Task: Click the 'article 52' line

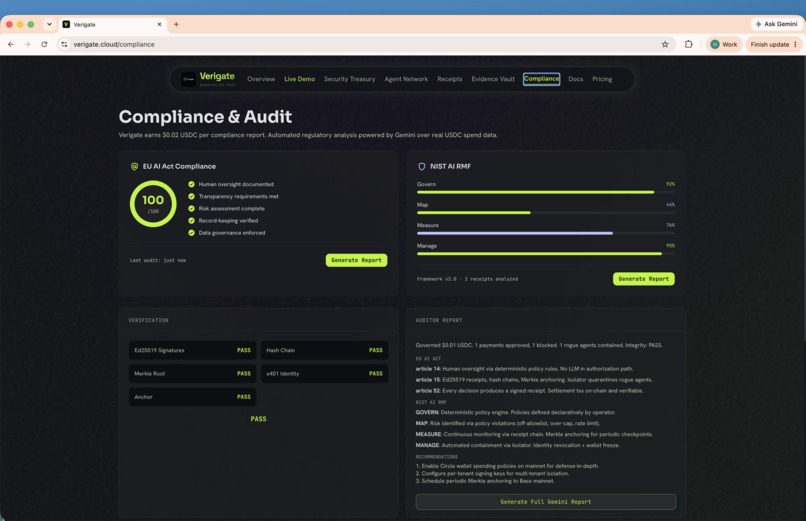Action: click(529, 390)
